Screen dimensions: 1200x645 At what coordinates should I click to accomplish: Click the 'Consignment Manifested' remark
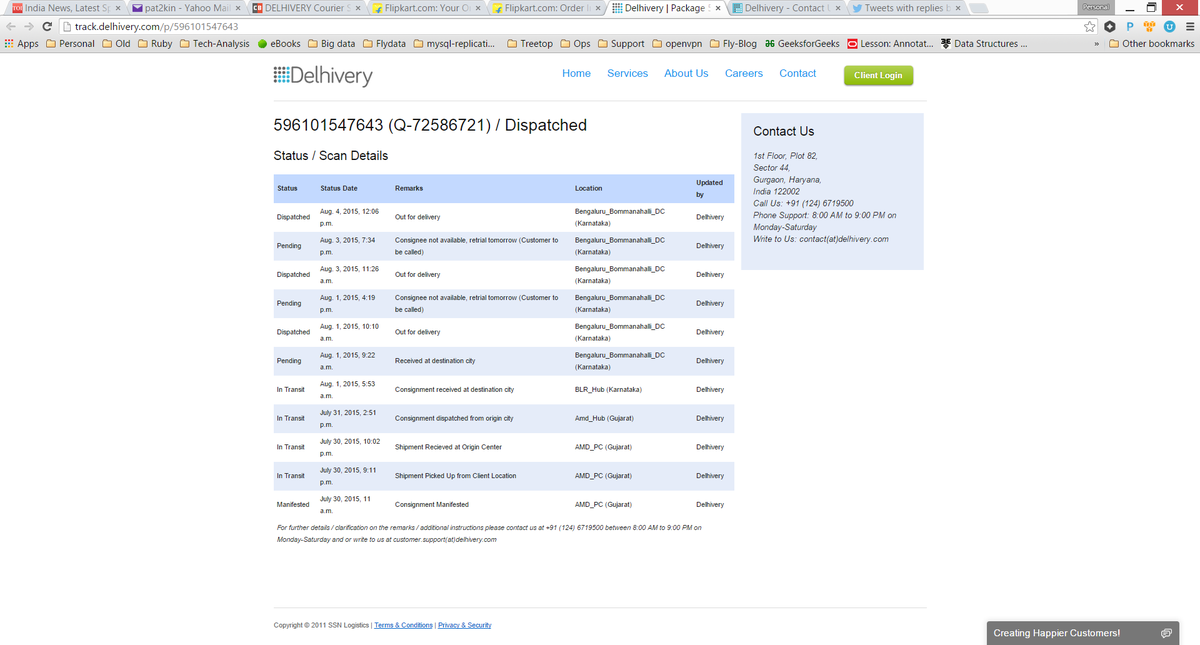coord(432,505)
